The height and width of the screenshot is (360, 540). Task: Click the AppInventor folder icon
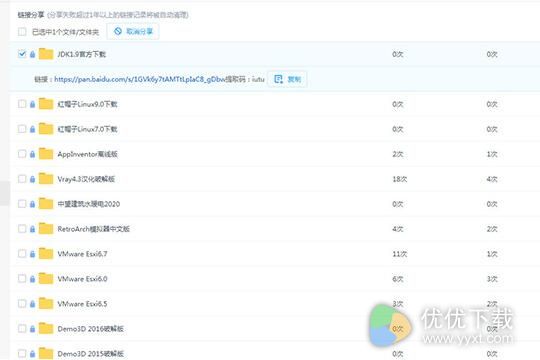coord(46,154)
